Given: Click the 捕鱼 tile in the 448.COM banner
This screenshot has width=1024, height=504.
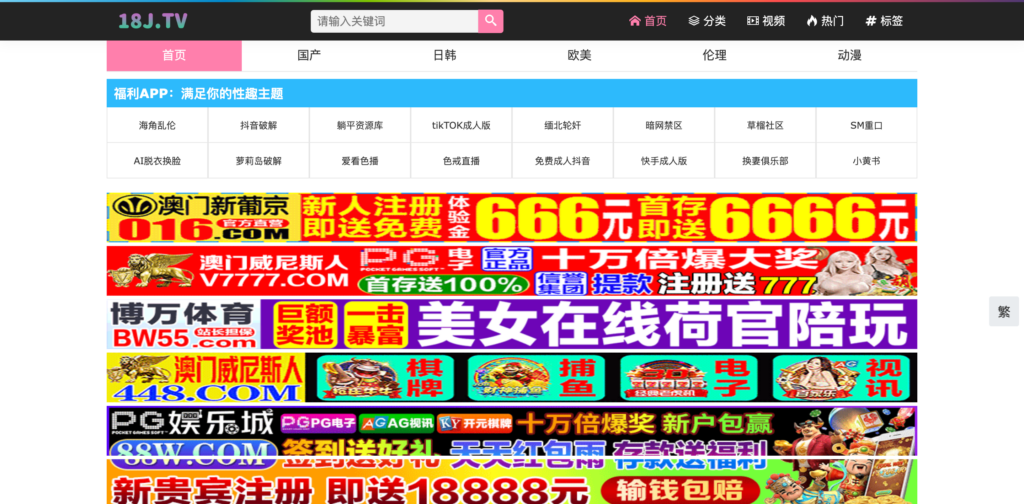Looking at the screenshot, I should click(x=536, y=378).
